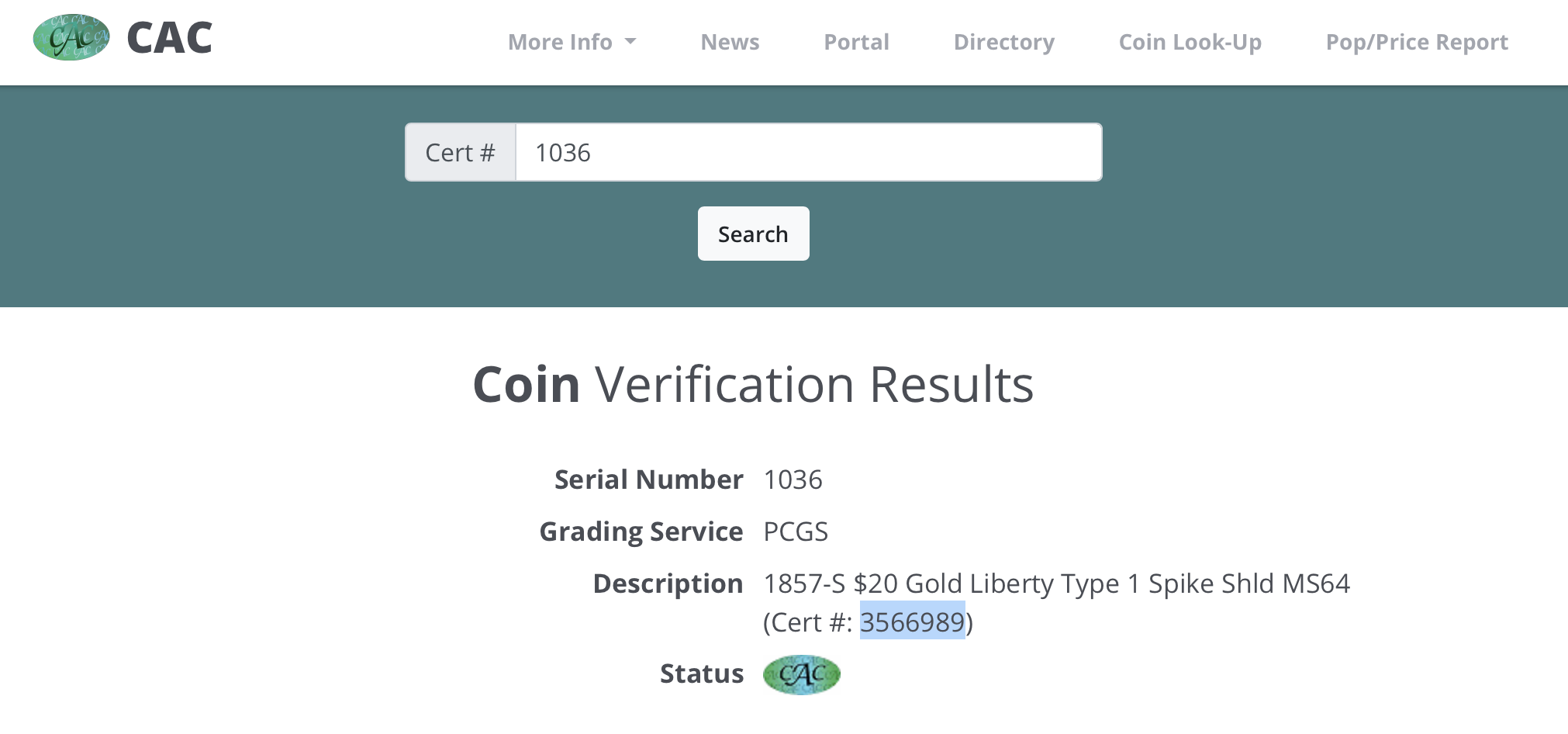
Task: Click the Status label
Action: pos(702,673)
